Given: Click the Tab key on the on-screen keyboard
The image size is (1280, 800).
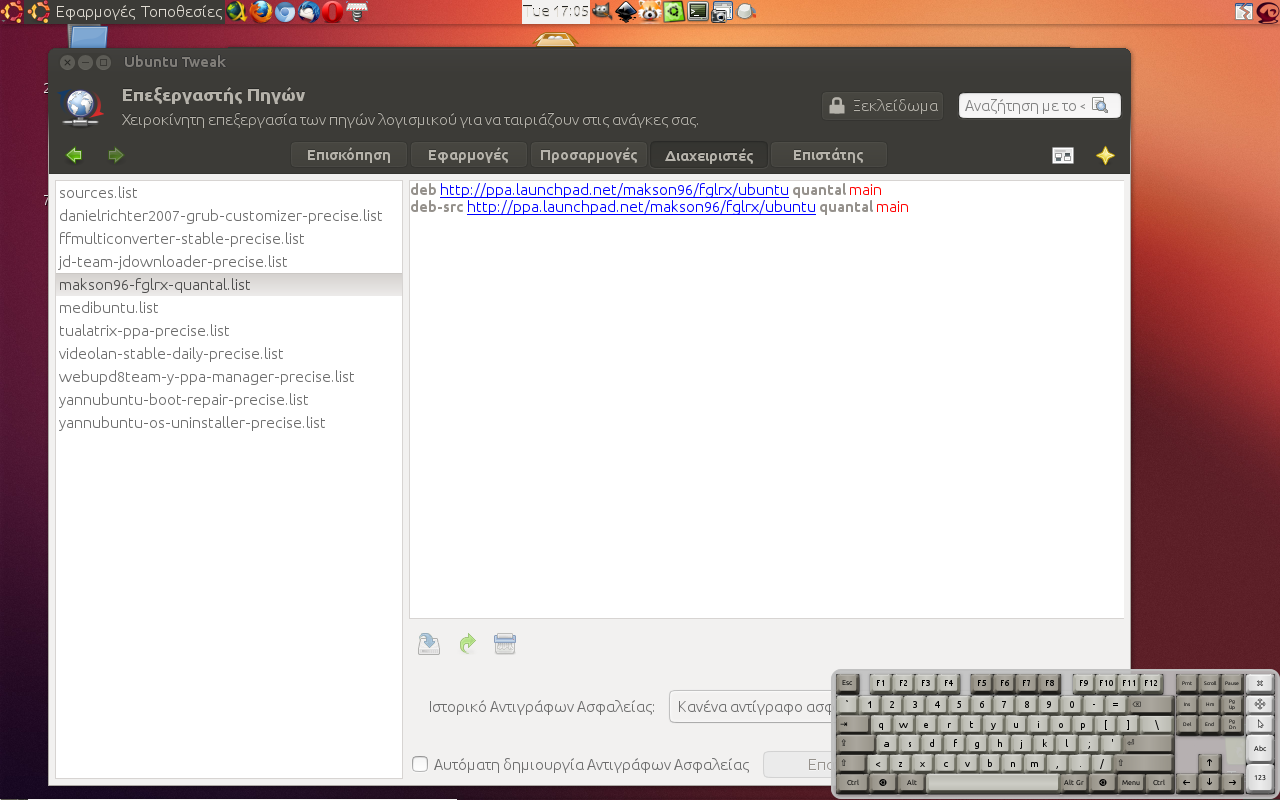Looking at the screenshot, I should (x=852, y=724).
